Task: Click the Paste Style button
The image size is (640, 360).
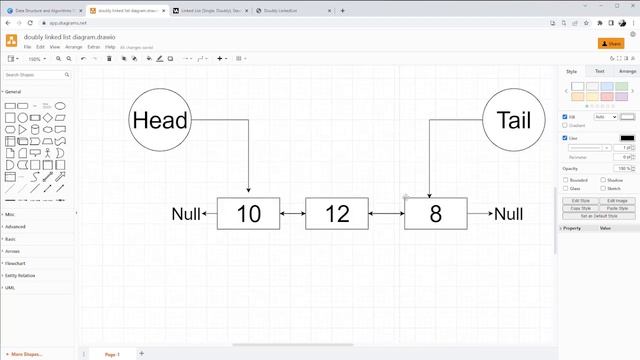Action: [x=617, y=208]
